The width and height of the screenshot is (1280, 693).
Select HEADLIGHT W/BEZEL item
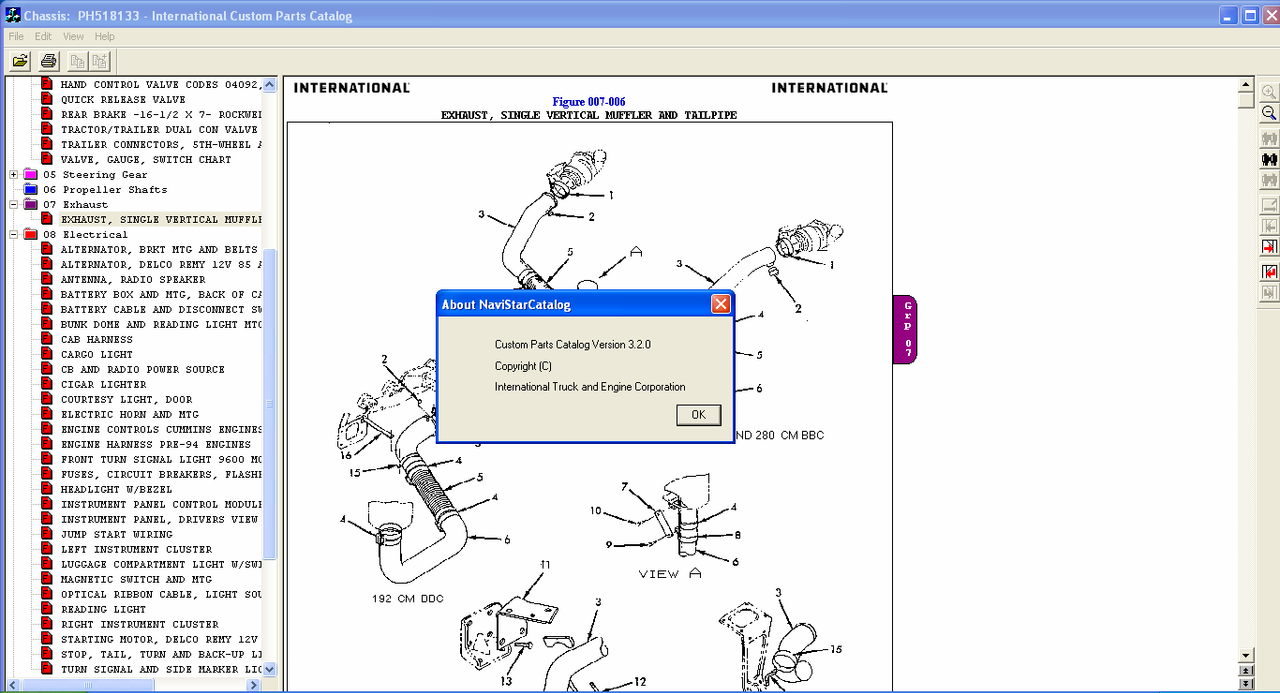[x=117, y=489]
